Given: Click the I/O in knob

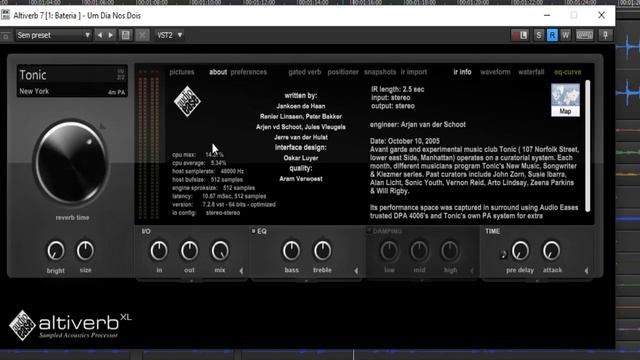Looking at the screenshot, I should coord(159,251).
